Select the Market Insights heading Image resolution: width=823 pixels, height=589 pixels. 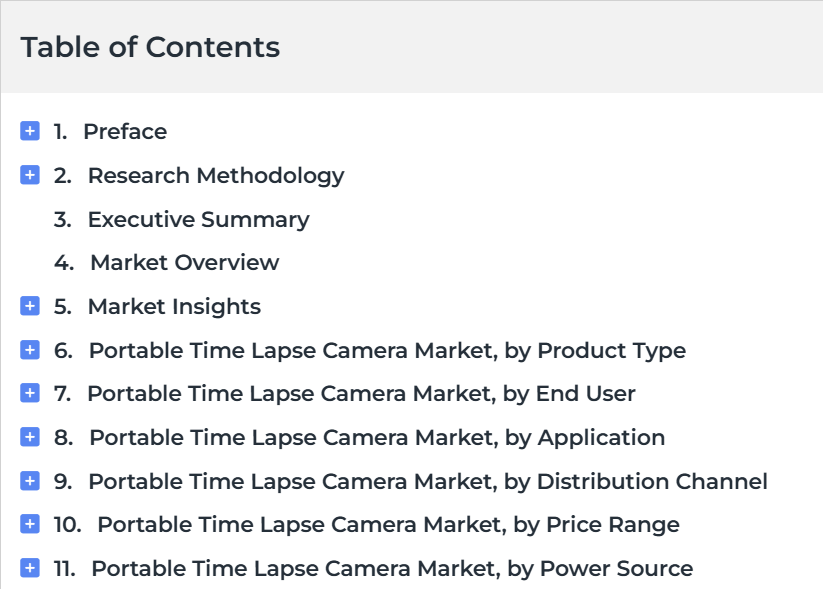(x=174, y=307)
